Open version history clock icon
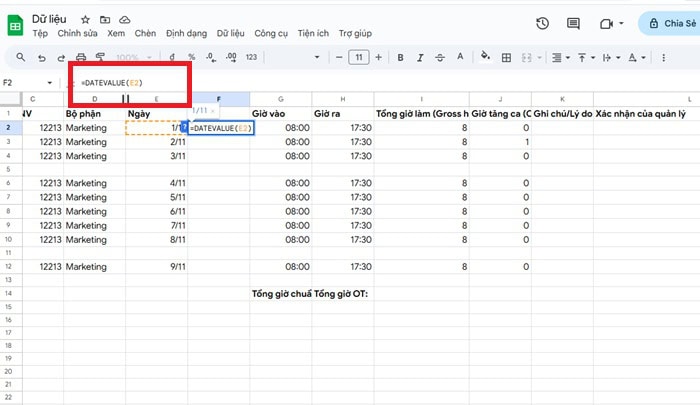Image resolution: width=700 pixels, height=405 pixels. 542,23
